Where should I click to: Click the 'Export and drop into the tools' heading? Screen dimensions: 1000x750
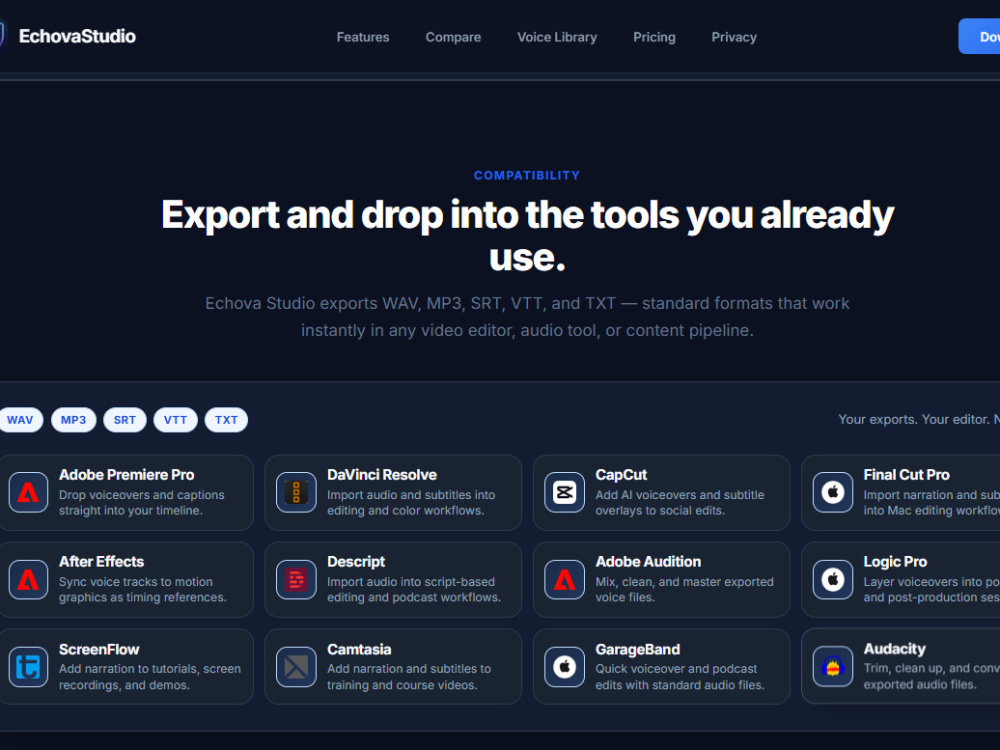point(527,235)
